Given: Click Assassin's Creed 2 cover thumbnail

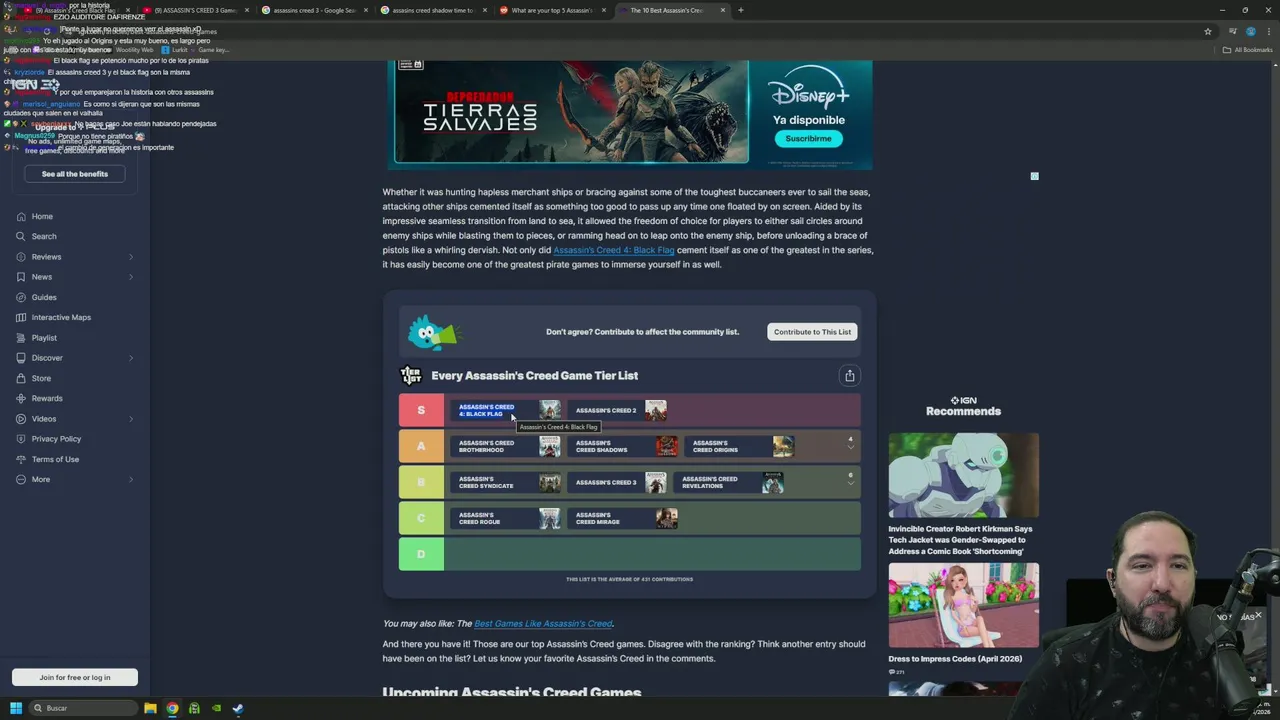Looking at the screenshot, I should tap(656, 410).
